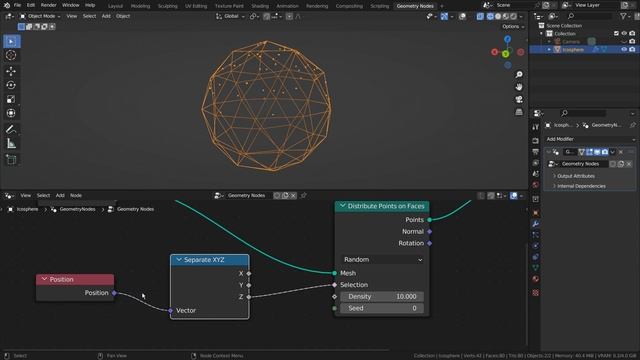Image resolution: width=640 pixels, height=360 pixels.
Task: Activate the Transform tool
Action: click(x=11, y=113)
